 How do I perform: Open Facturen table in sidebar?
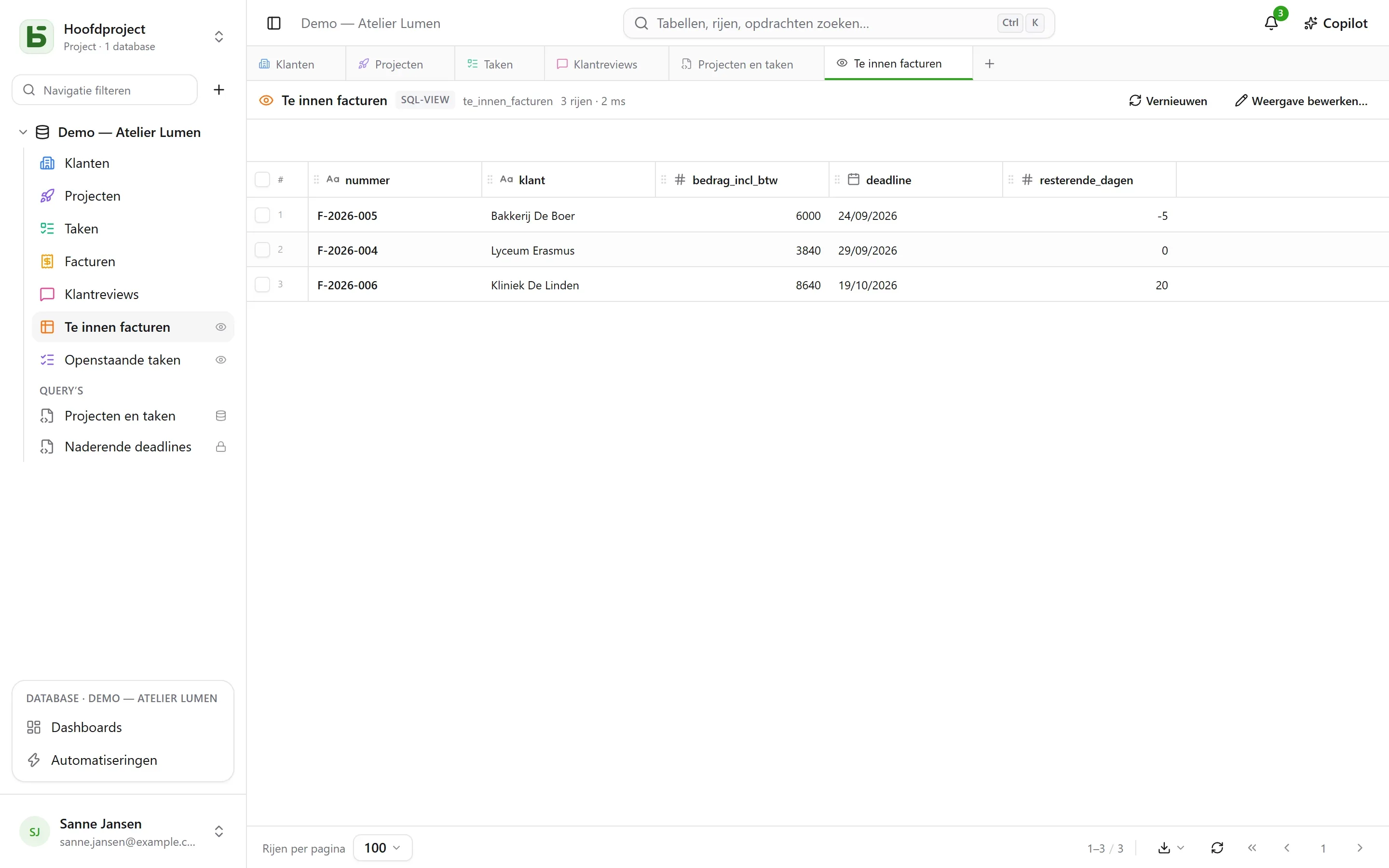133,262
